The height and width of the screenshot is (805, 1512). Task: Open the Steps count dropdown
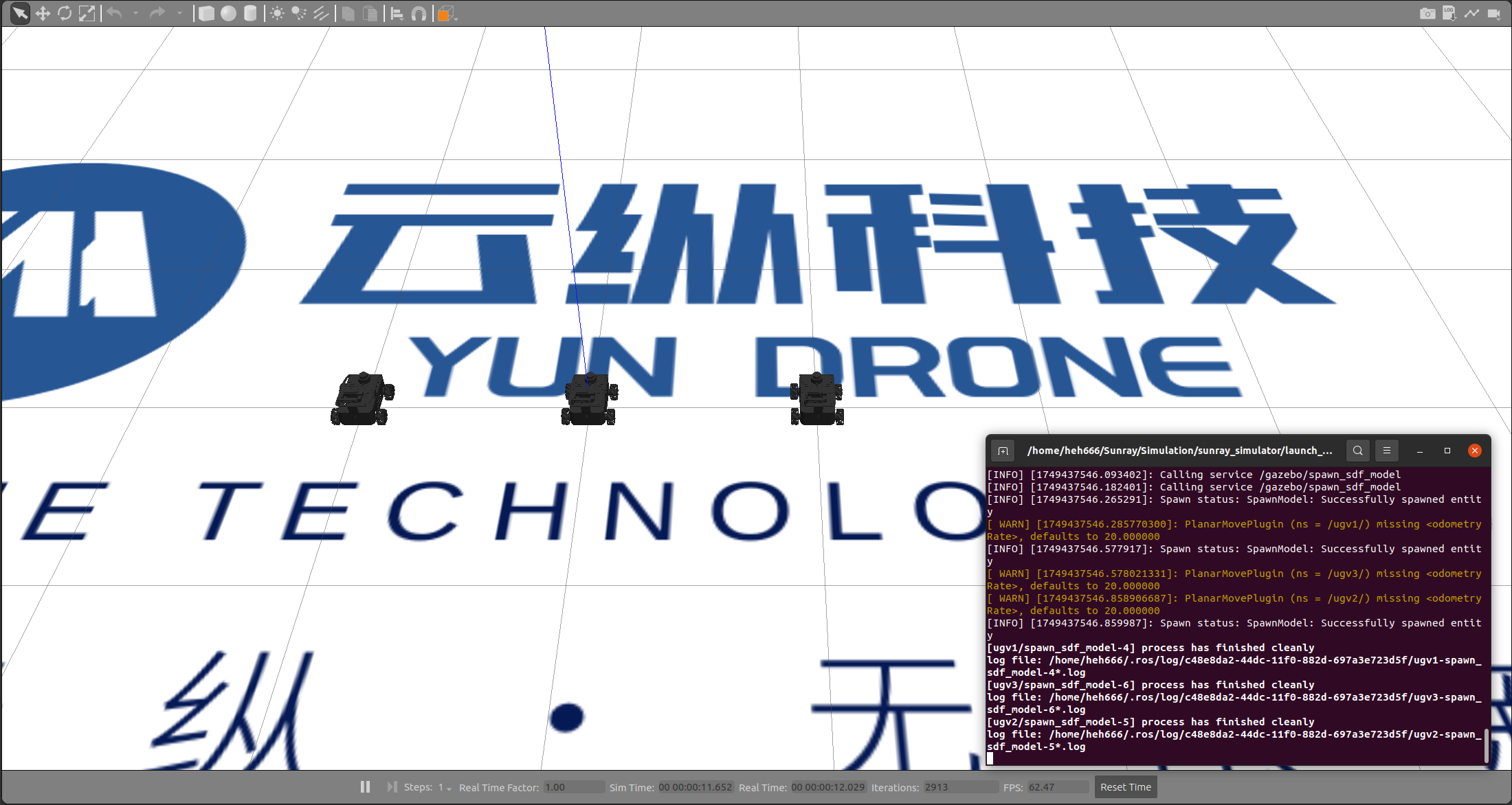(x=445, y=787)
